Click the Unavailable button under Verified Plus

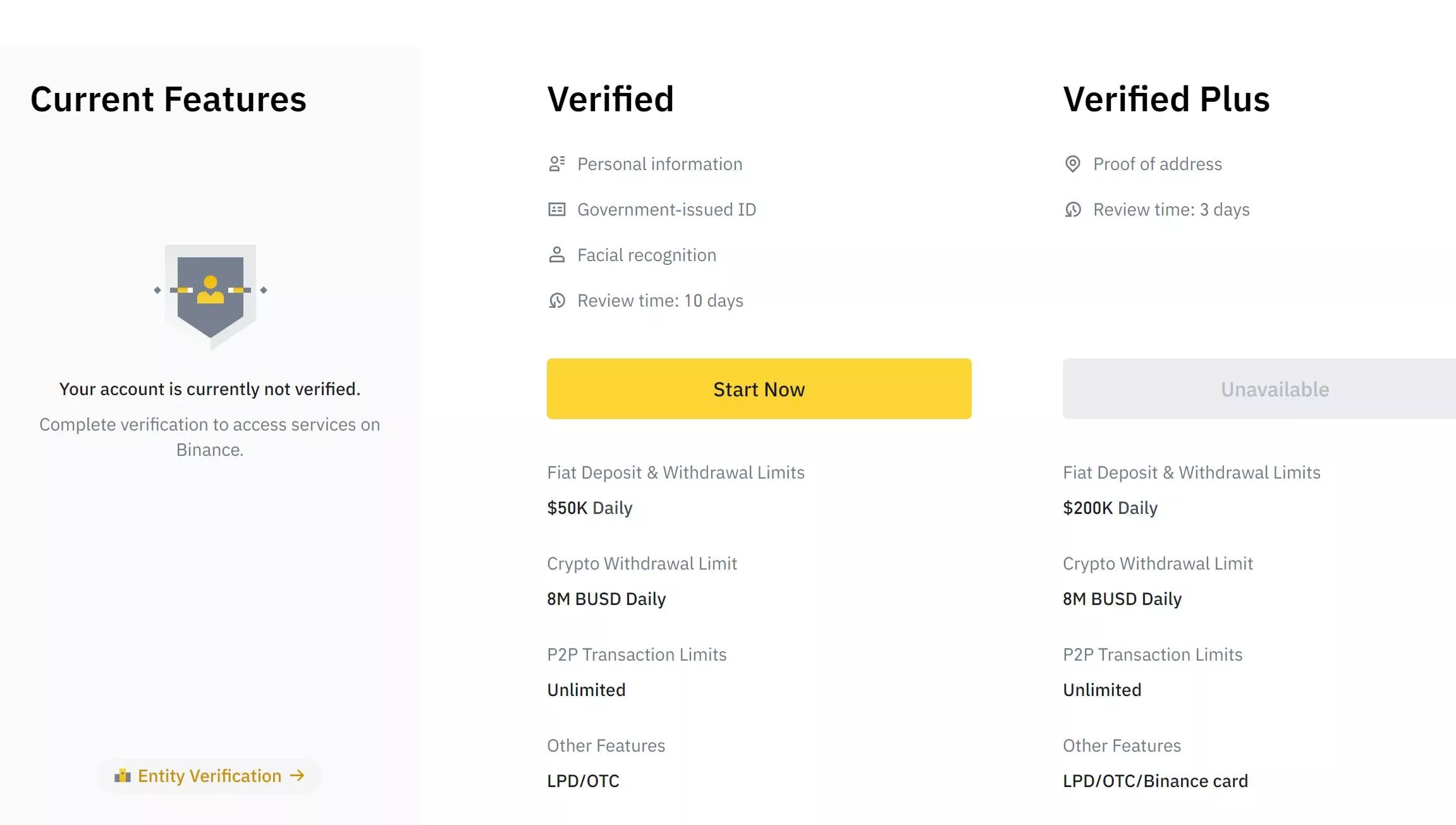click(1259, 389)
